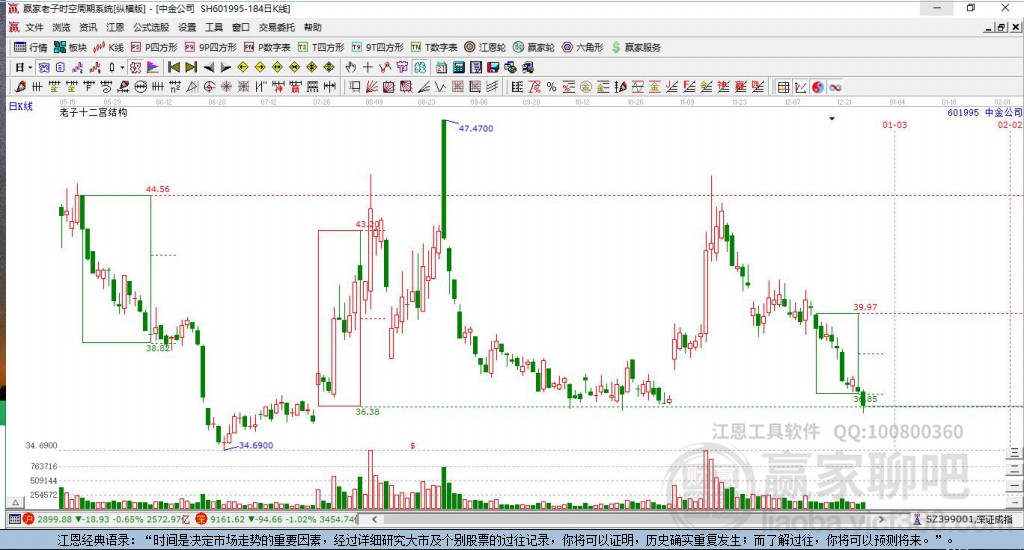Open the 江恩 menu
The width and height of the screenshot is (1024, 550).
[x=115, y=27]
